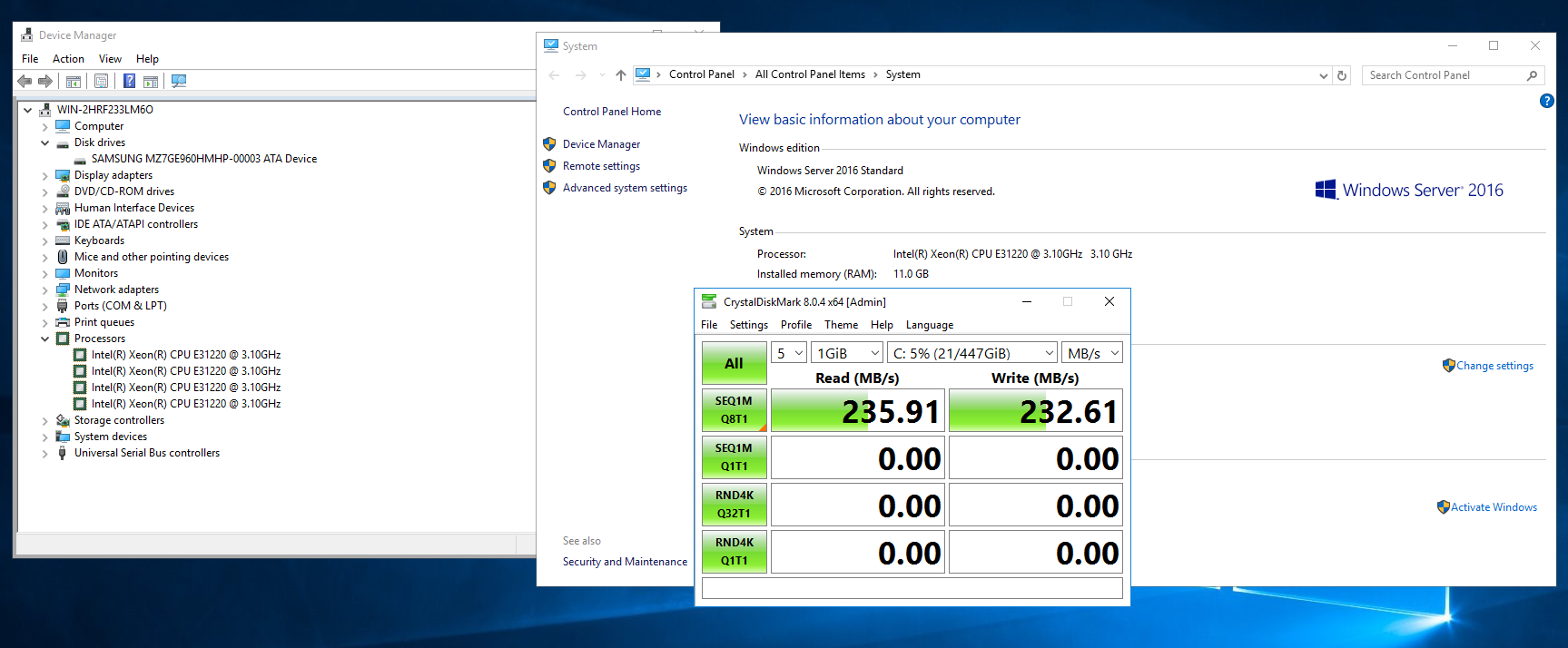The image size is (1568, 648).
Task: Show/hide action pane icon in Device Manager
Action: pyautogui.click(x=151, y=81)
